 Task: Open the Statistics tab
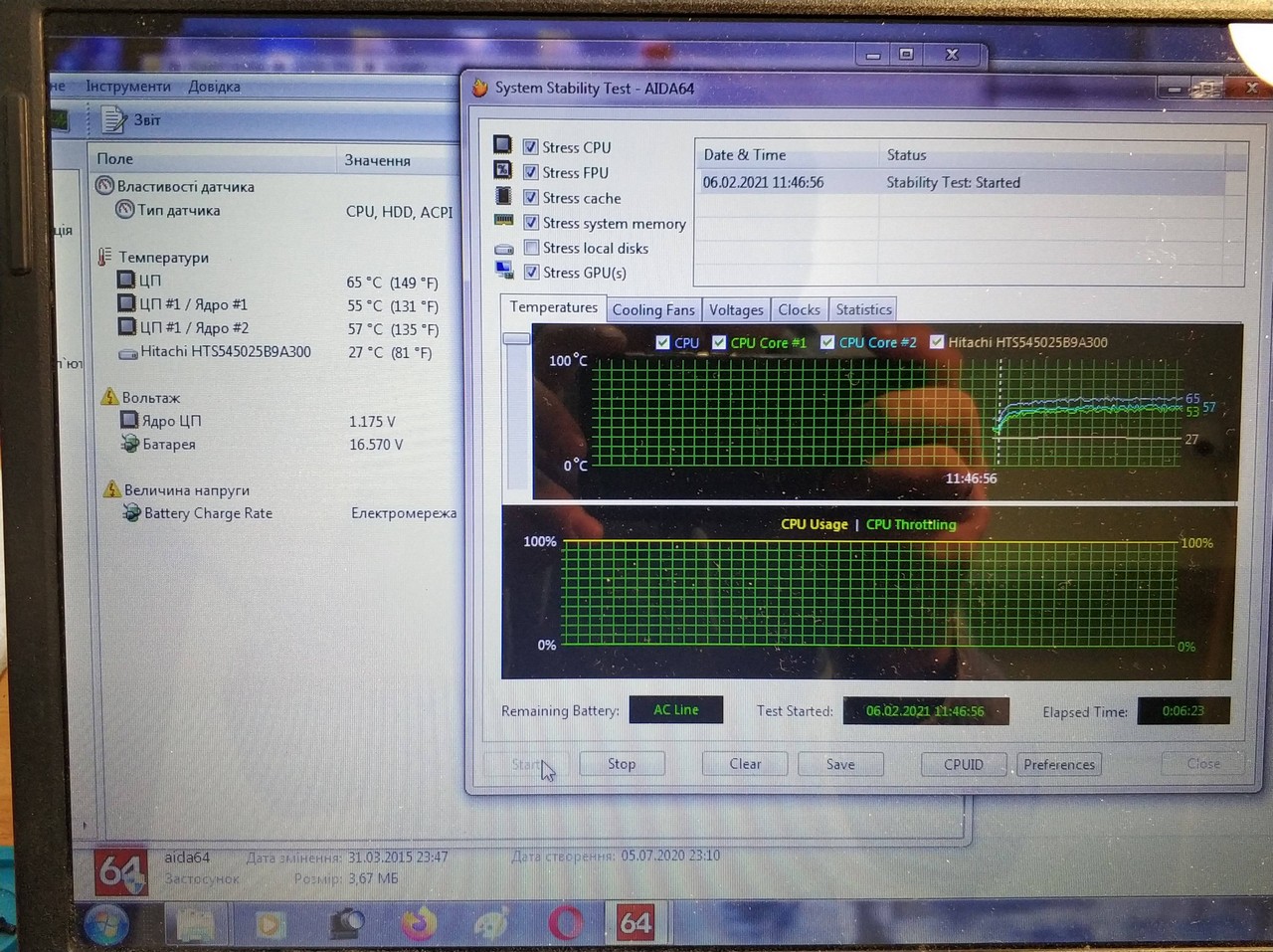863,310
